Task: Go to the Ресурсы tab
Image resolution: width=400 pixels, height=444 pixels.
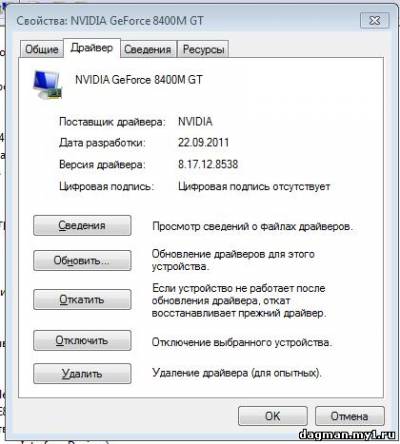Action: [203, 49]
